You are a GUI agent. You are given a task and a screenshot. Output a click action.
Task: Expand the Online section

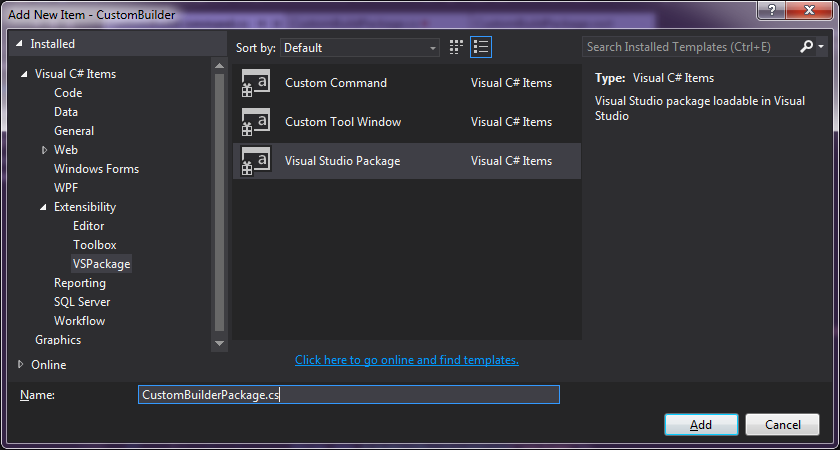click(21, 364)
